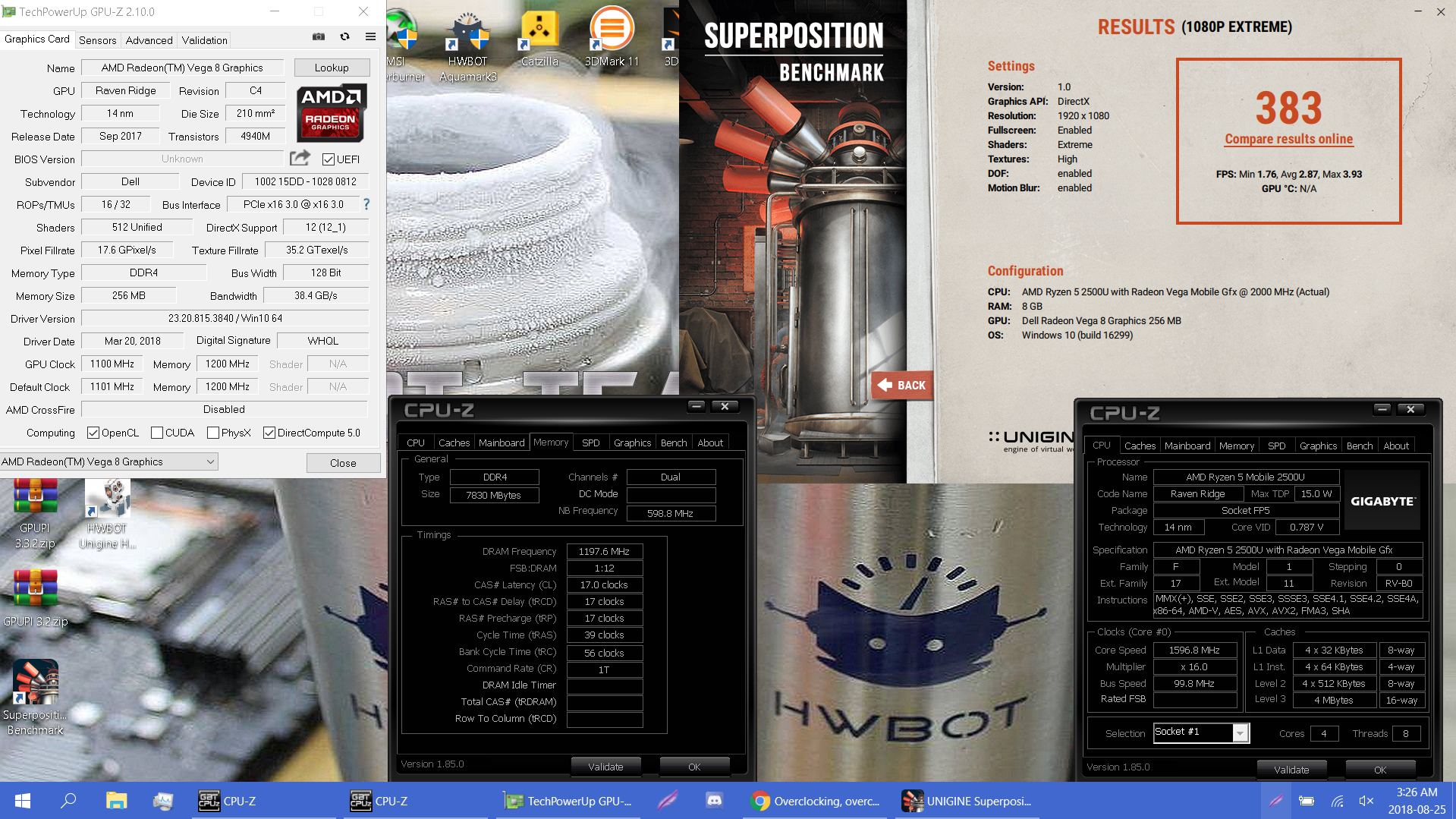Open the Catzilla desktop icon
Viewport: 1456px width, 819px height.
pos(539,38)
